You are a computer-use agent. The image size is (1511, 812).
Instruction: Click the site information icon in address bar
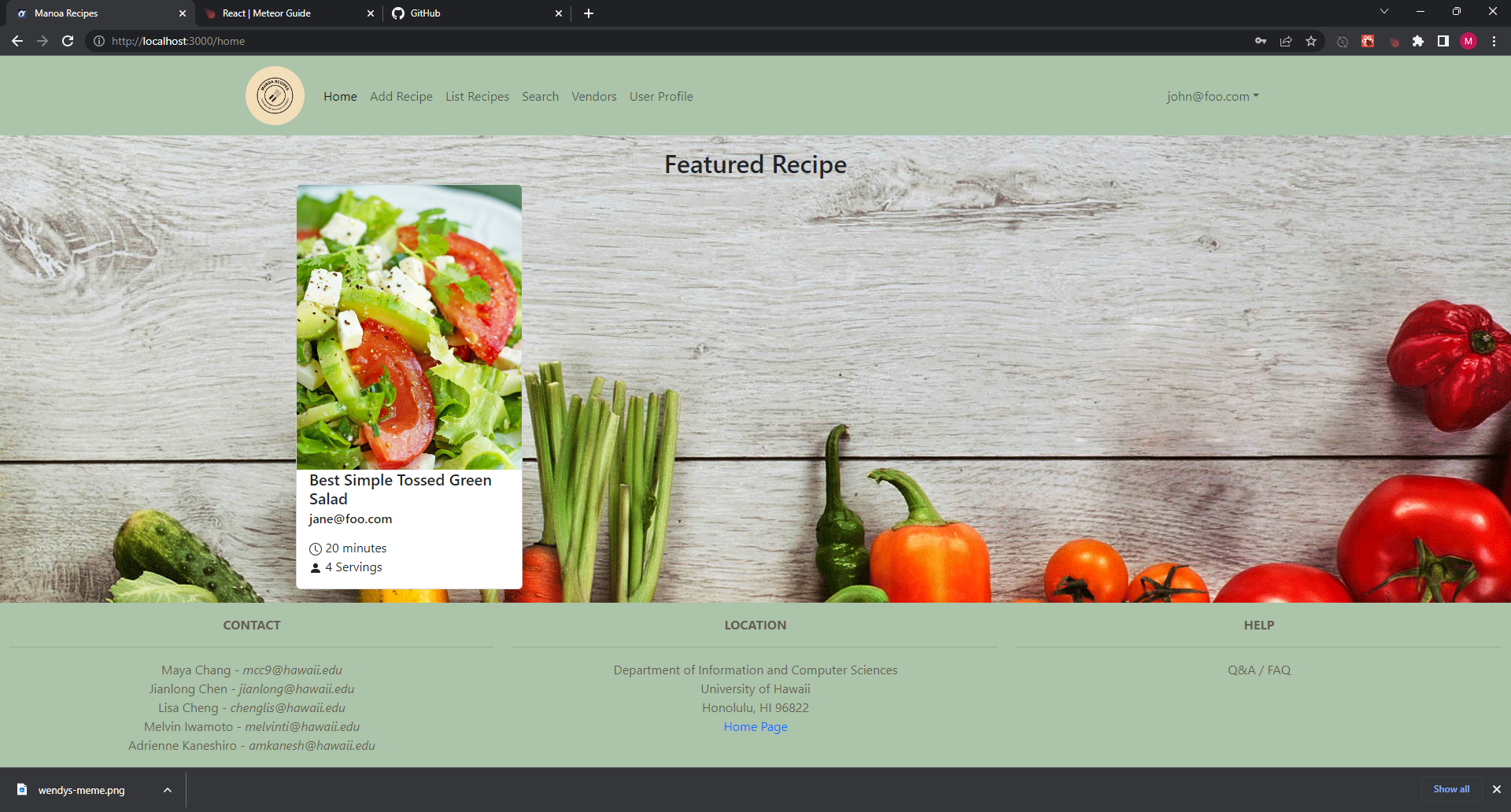click(x=99, y=41)
